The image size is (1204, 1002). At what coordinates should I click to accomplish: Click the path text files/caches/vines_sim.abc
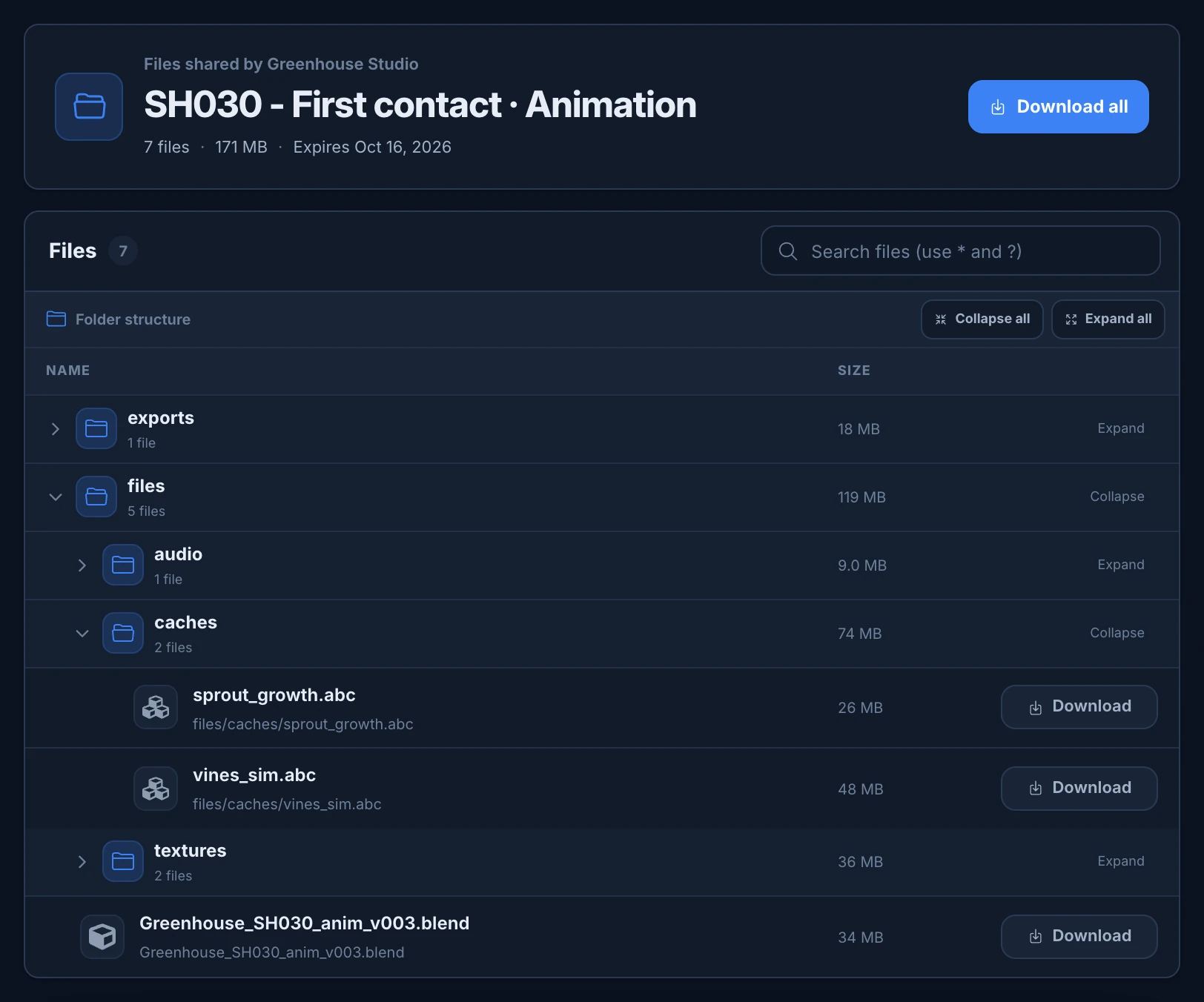287,804
